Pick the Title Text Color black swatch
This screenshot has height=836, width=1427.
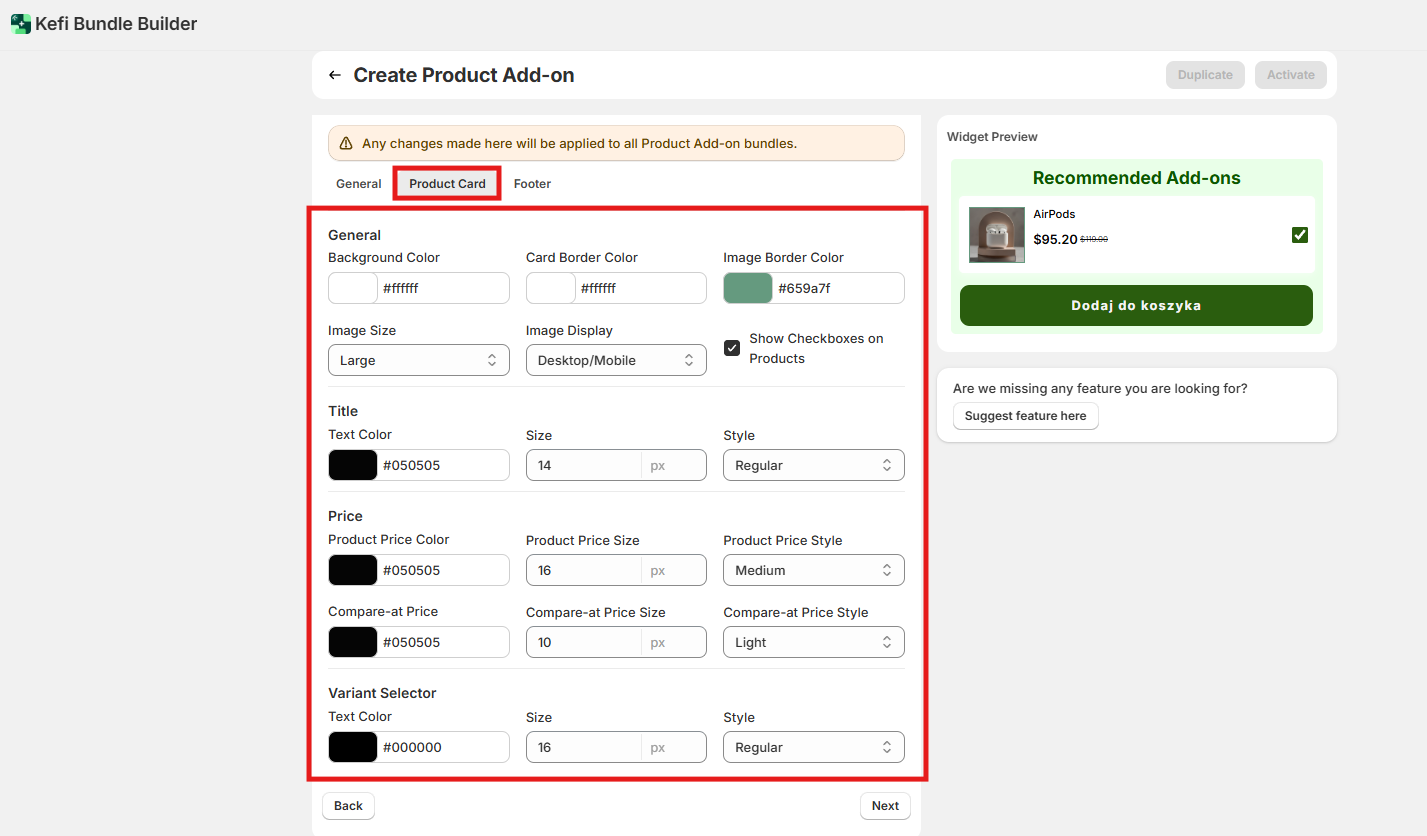point(353,465)
